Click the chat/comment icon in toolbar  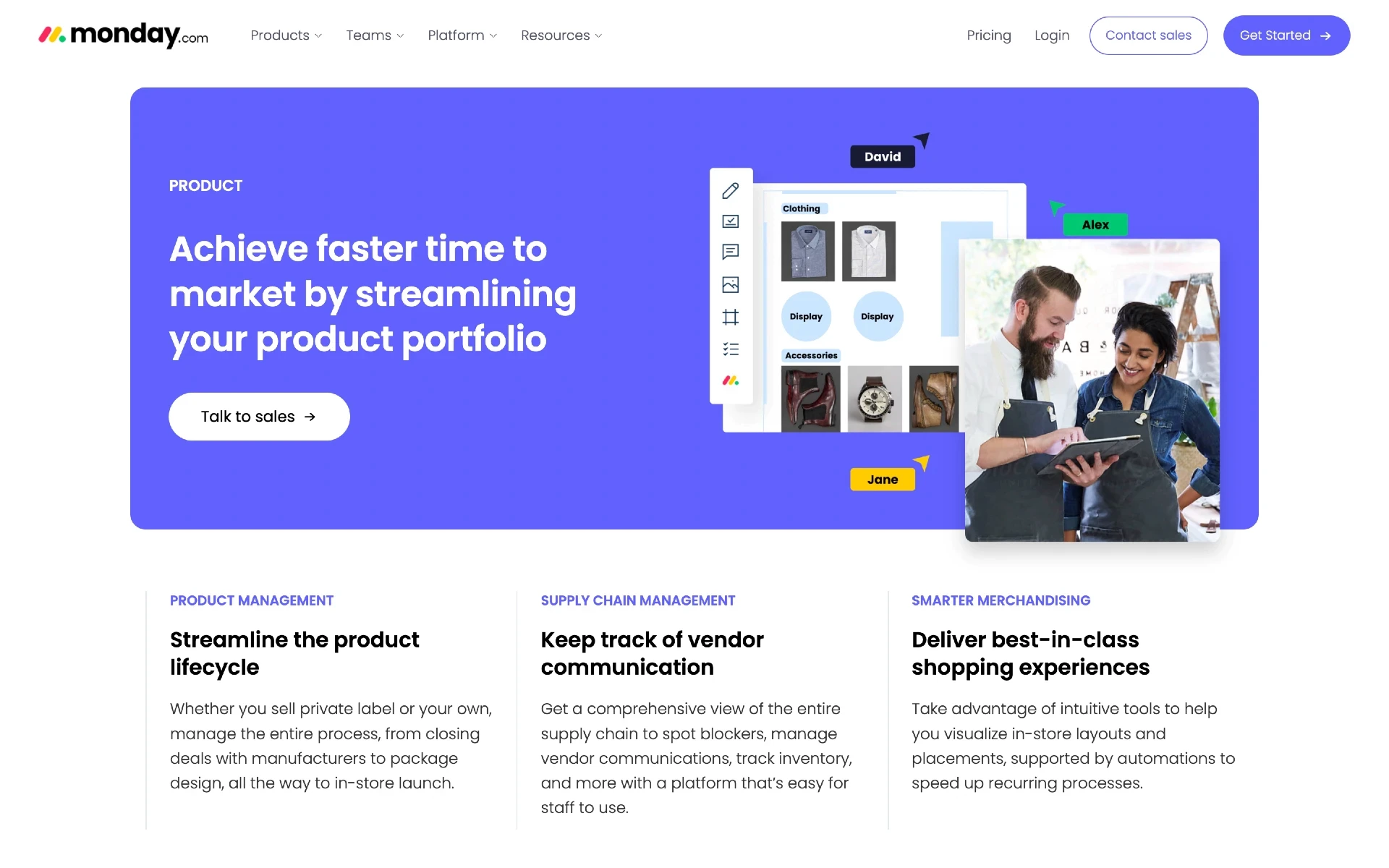point(731,253)
